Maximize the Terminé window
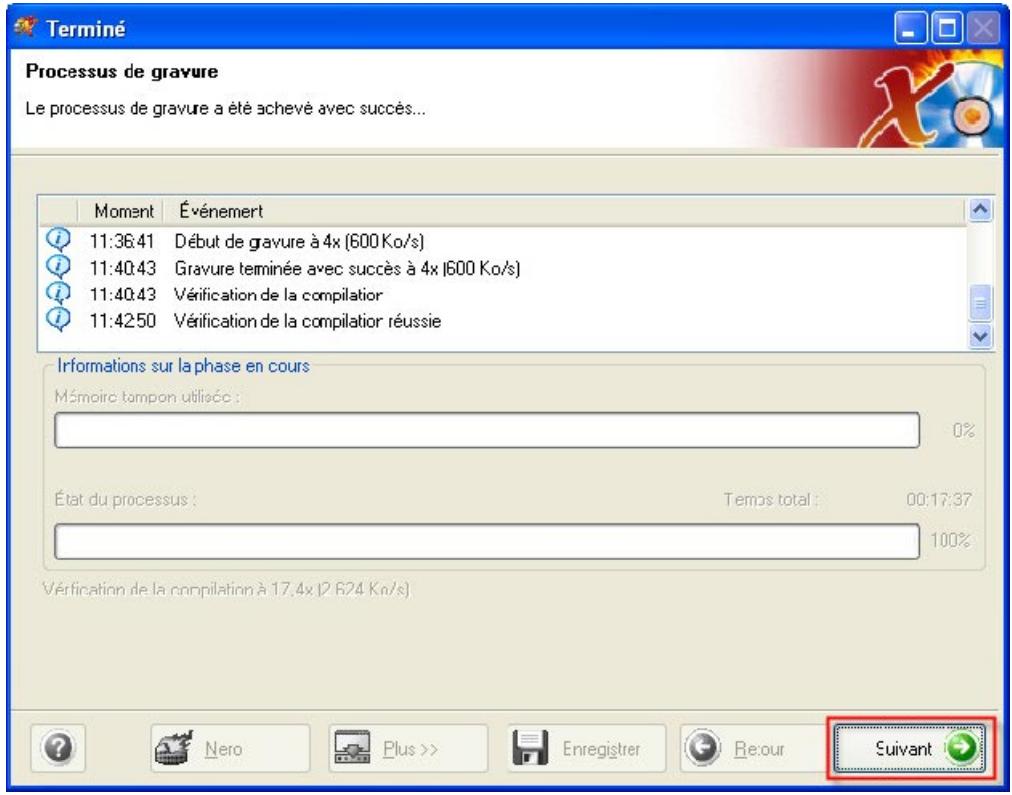The image size is (1012, 795). click(x=947, y=28)
